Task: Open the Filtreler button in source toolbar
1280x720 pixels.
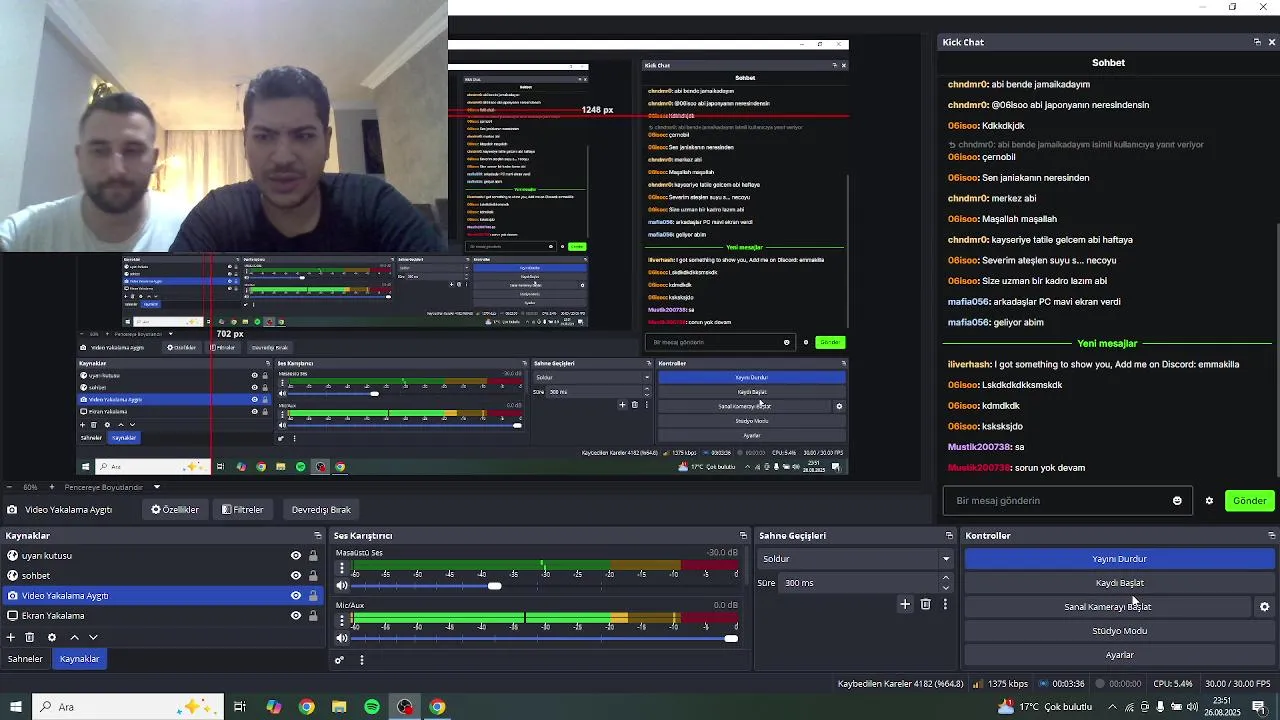Action: click(243, 510)
